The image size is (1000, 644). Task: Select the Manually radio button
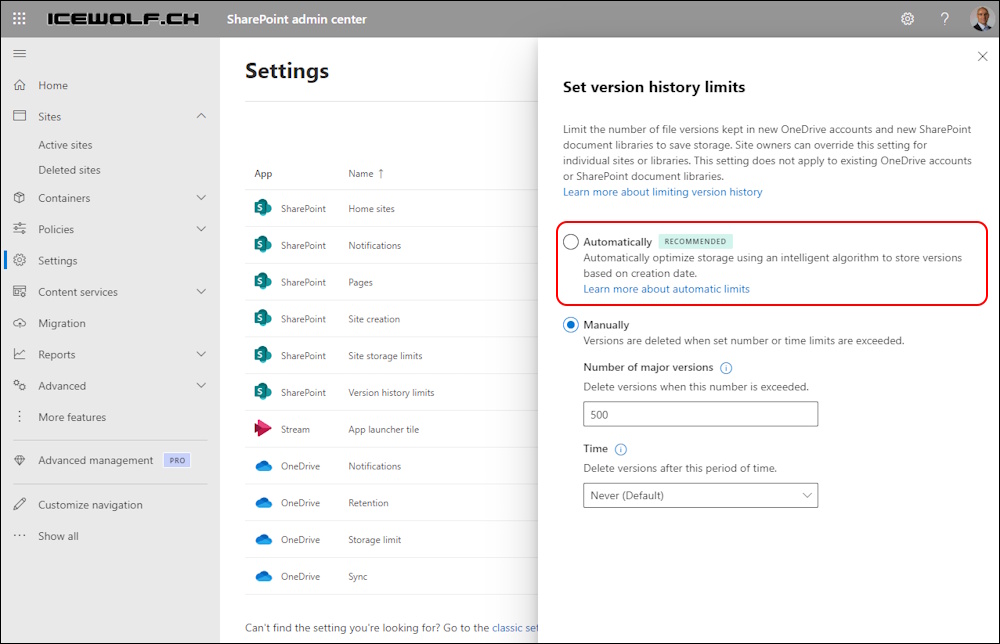coord(571,325)
